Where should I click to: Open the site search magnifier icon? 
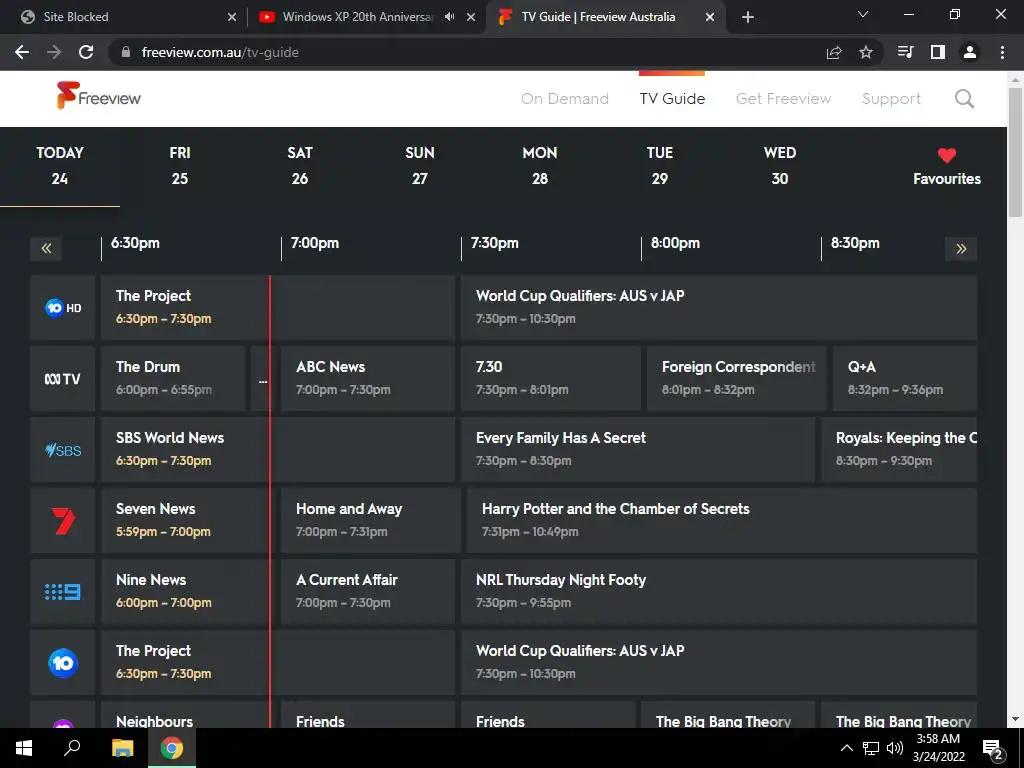pos(964,99)
